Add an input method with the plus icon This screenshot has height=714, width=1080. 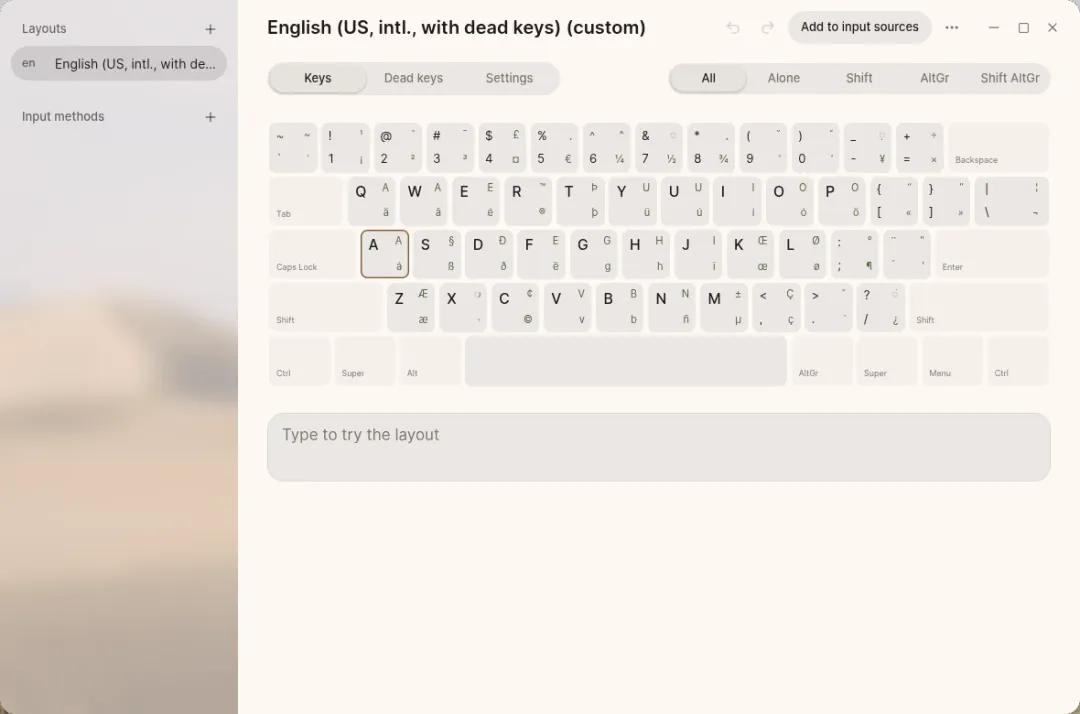[x=210, y=117]
